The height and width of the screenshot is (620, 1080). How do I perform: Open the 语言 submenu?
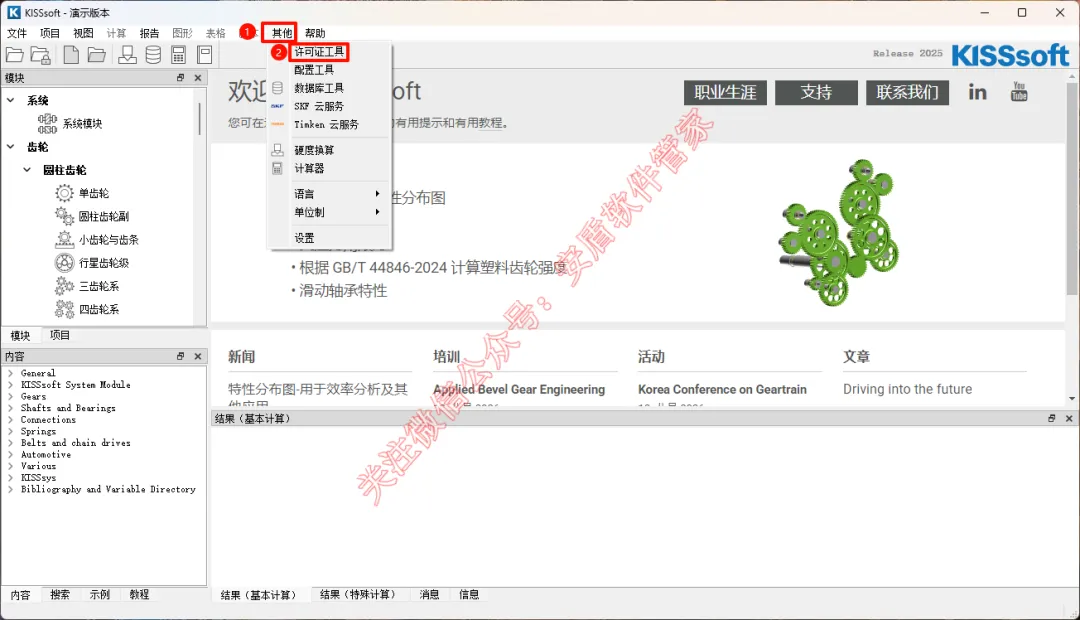(x=329, y=194)
